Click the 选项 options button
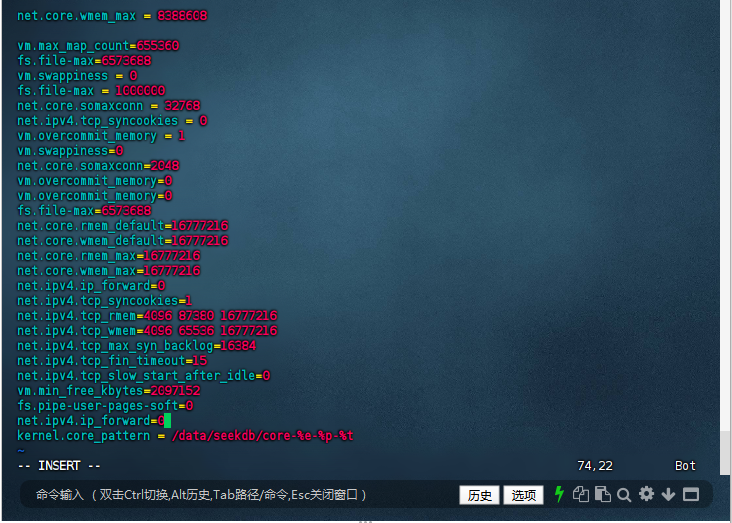 523,495
